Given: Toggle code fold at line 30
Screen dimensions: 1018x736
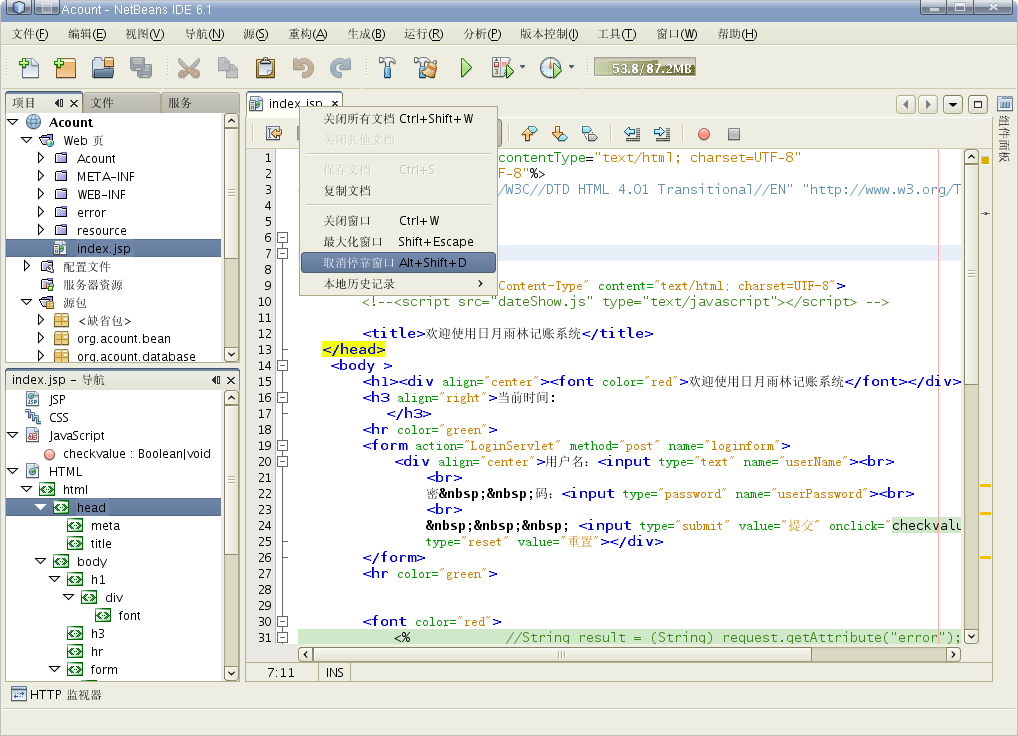Looking at the screenshot, I should [282, 621].
